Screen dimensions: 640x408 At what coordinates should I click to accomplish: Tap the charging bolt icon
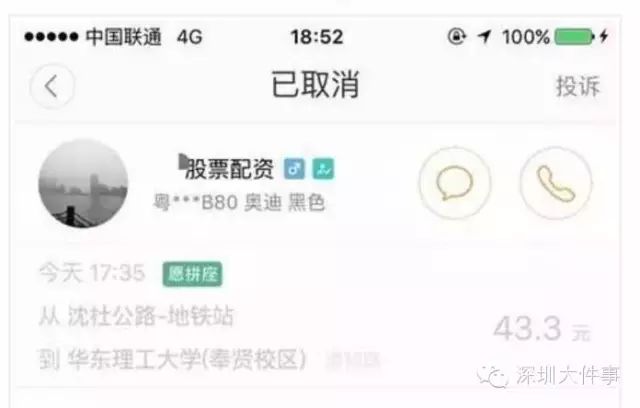[604, 36]
